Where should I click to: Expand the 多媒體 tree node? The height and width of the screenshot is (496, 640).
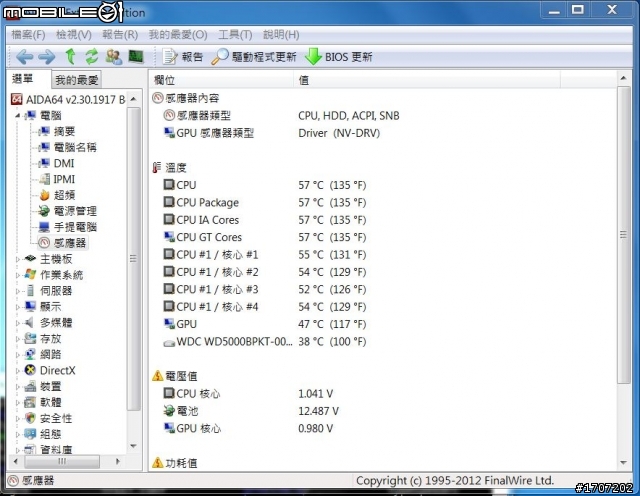pos(18,323)
